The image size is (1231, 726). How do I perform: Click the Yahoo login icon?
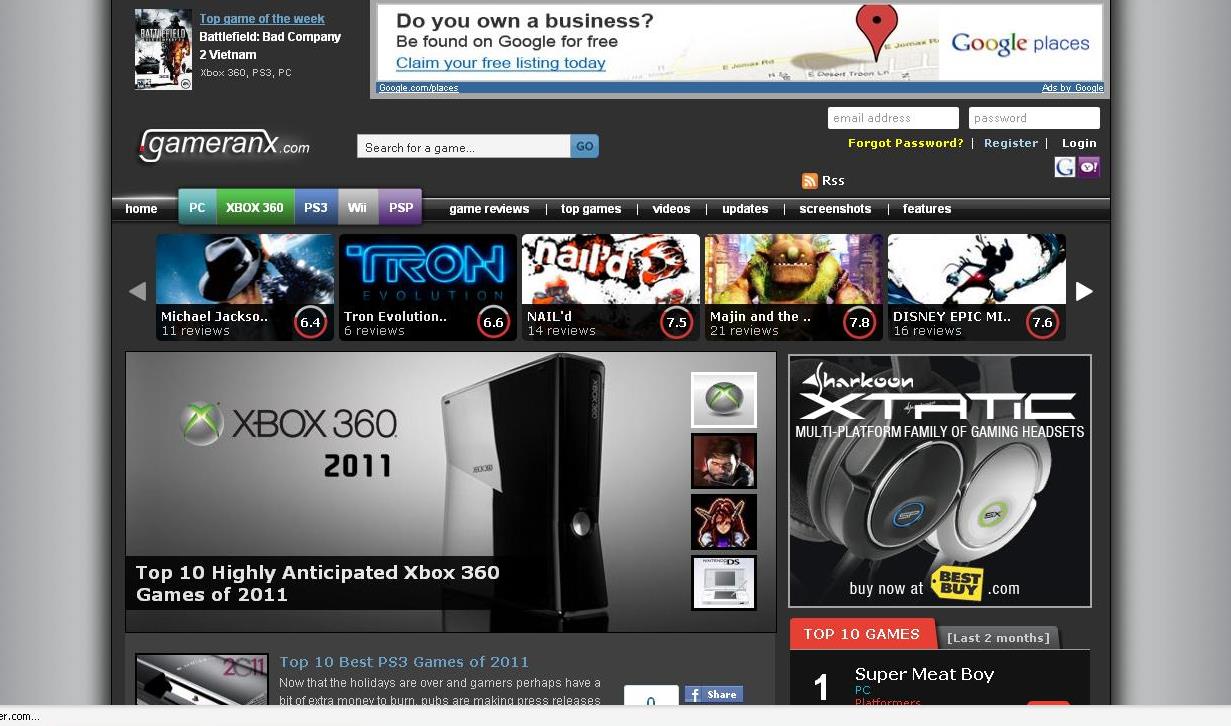tap(1089, 167)
